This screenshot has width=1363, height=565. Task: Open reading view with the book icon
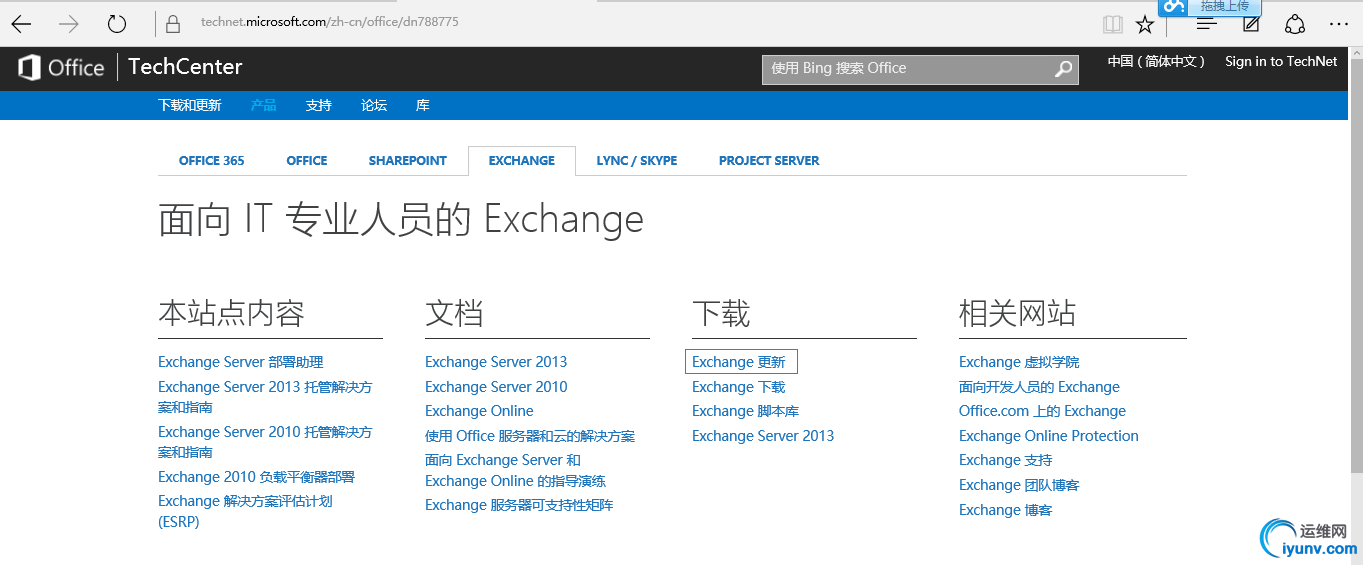tap(1113, 24)
